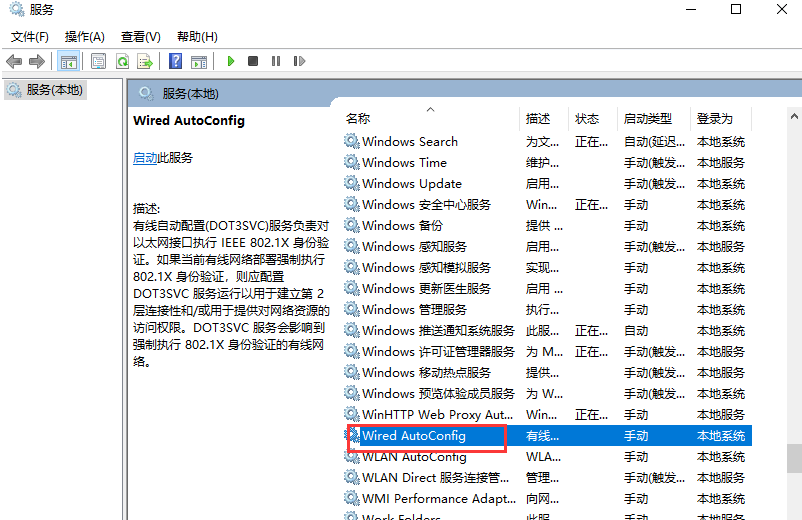
Task: Click gear icon of Windows Time row
Action: click(351, 162)
